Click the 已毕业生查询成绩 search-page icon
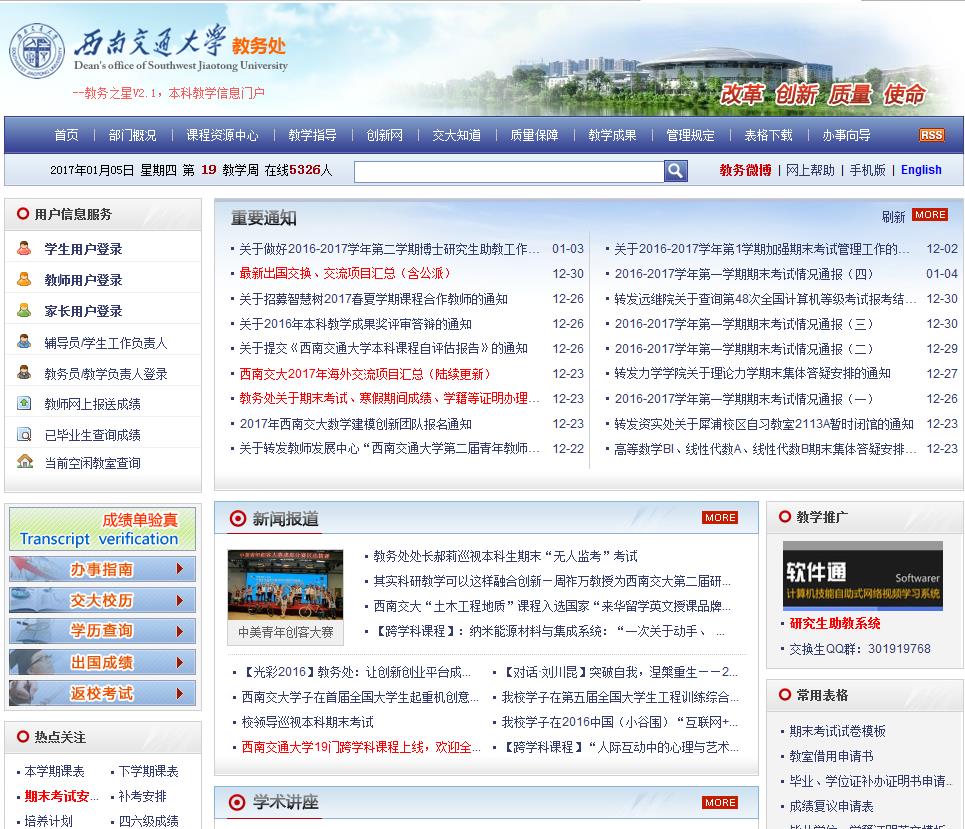965x829 pixels. coord(24,435)
